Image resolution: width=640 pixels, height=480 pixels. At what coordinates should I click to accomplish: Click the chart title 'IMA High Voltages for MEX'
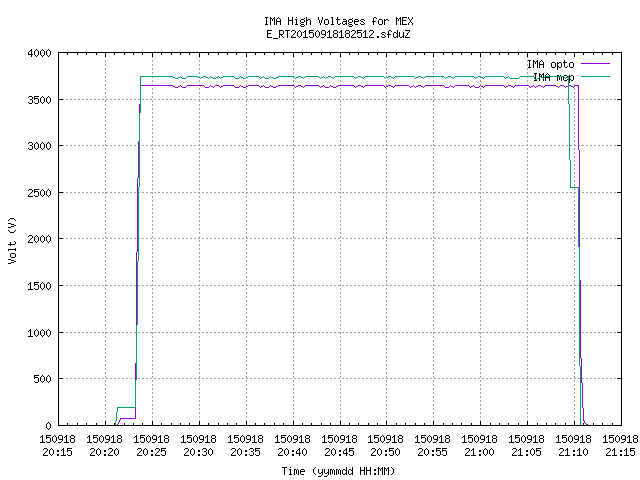pos(338,21)
